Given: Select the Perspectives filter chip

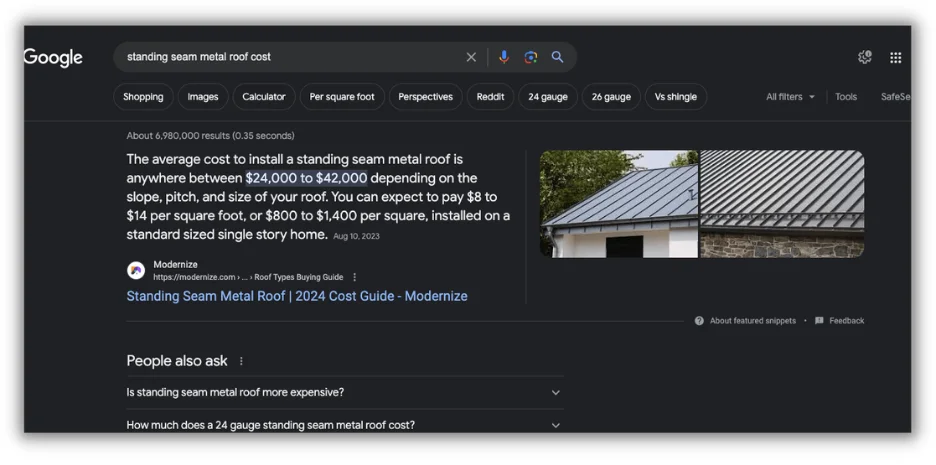Looking at the screenshot, I should tap(426, 97).
